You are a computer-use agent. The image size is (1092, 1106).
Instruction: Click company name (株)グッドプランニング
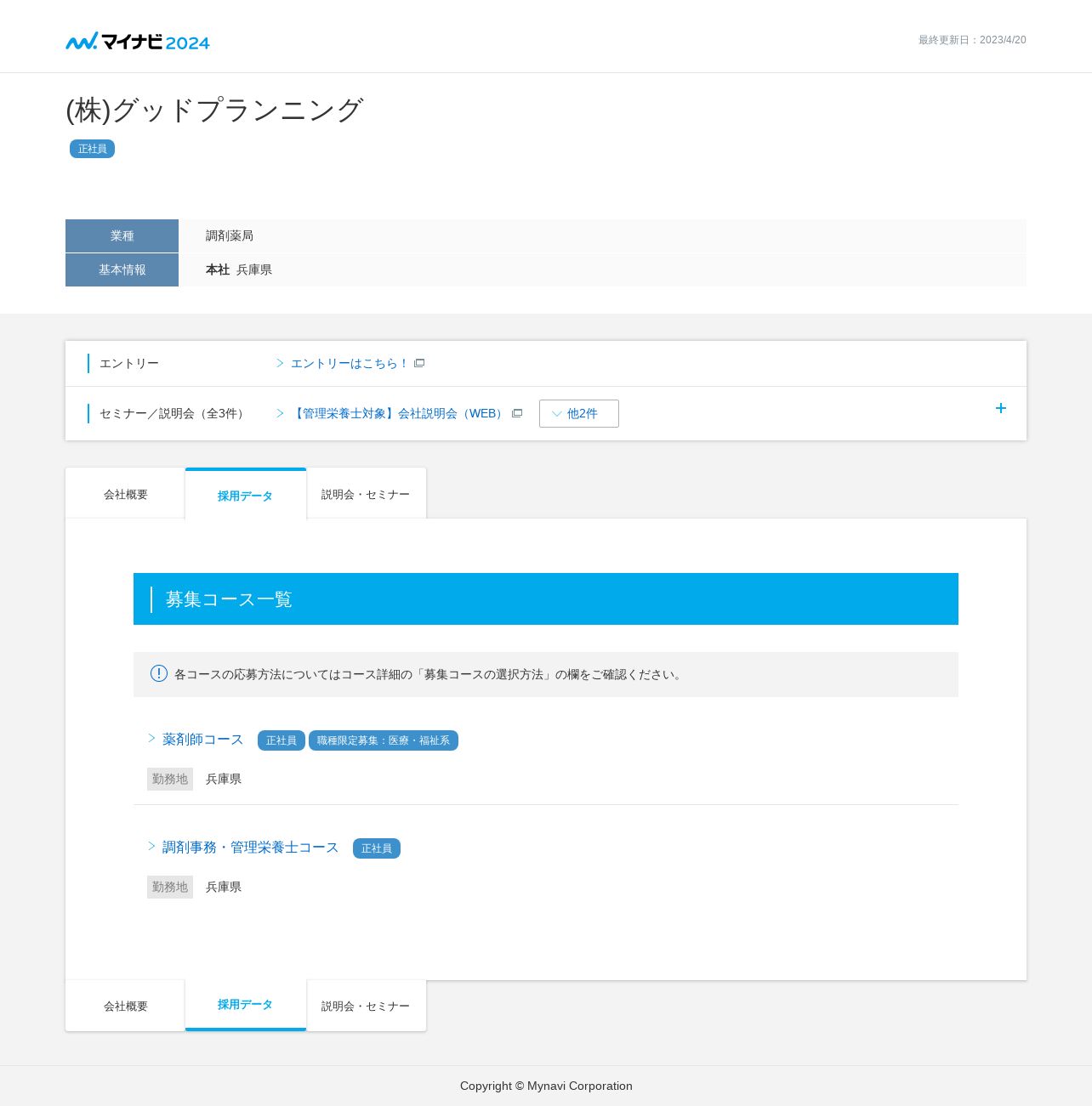(x=215, y=110)
